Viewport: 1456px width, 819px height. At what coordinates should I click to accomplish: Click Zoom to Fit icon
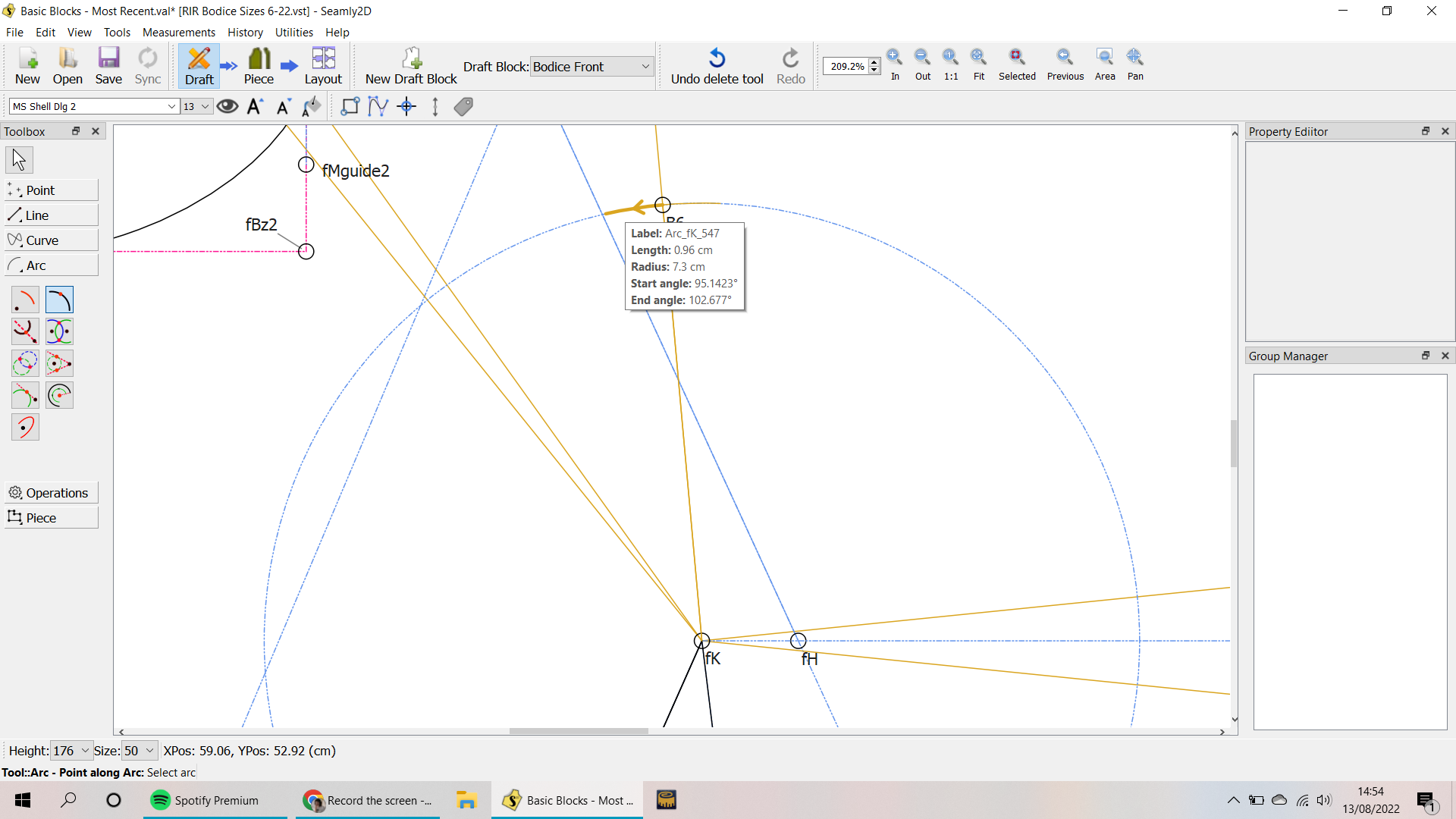click(978, 58)
